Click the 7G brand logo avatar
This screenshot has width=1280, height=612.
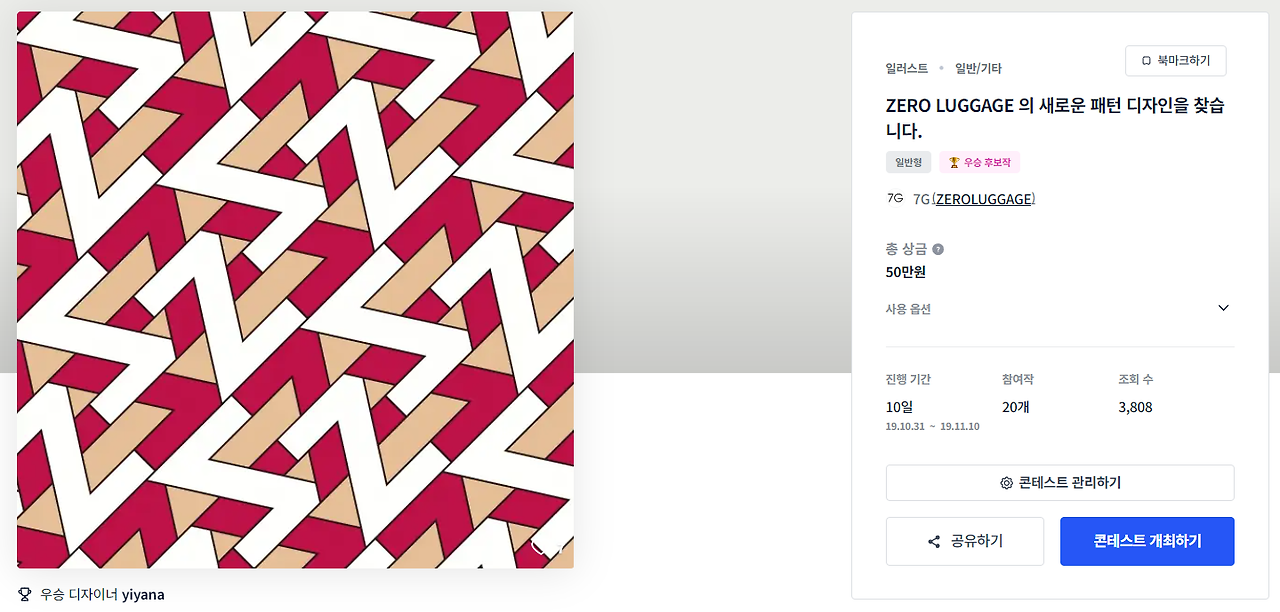895,199
